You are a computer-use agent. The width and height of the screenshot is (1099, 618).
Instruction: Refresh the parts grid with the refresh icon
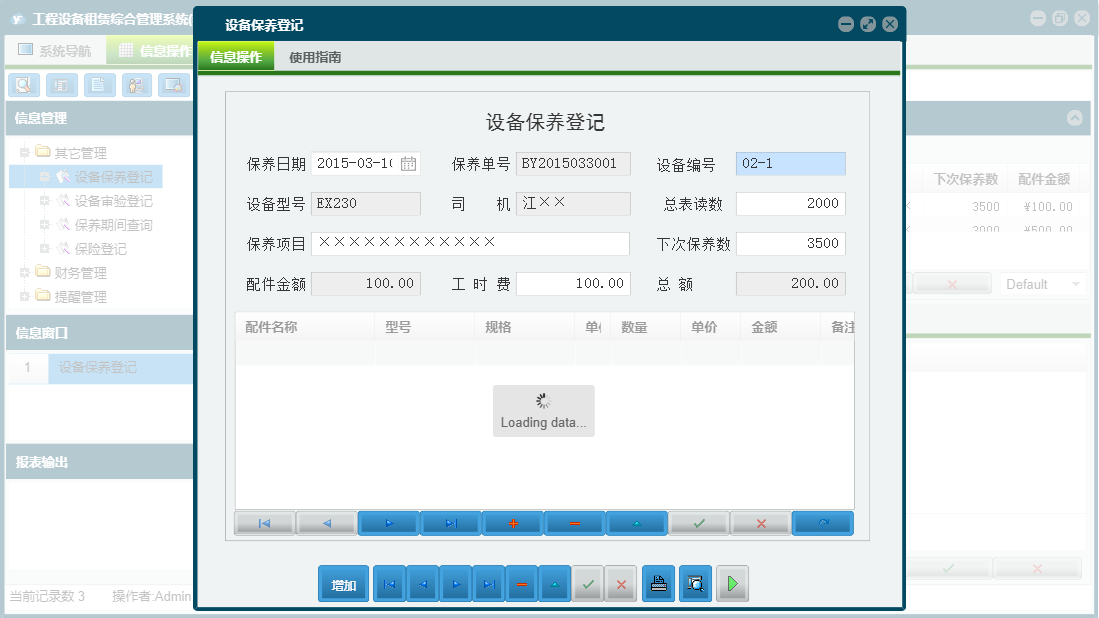point(822,522)
